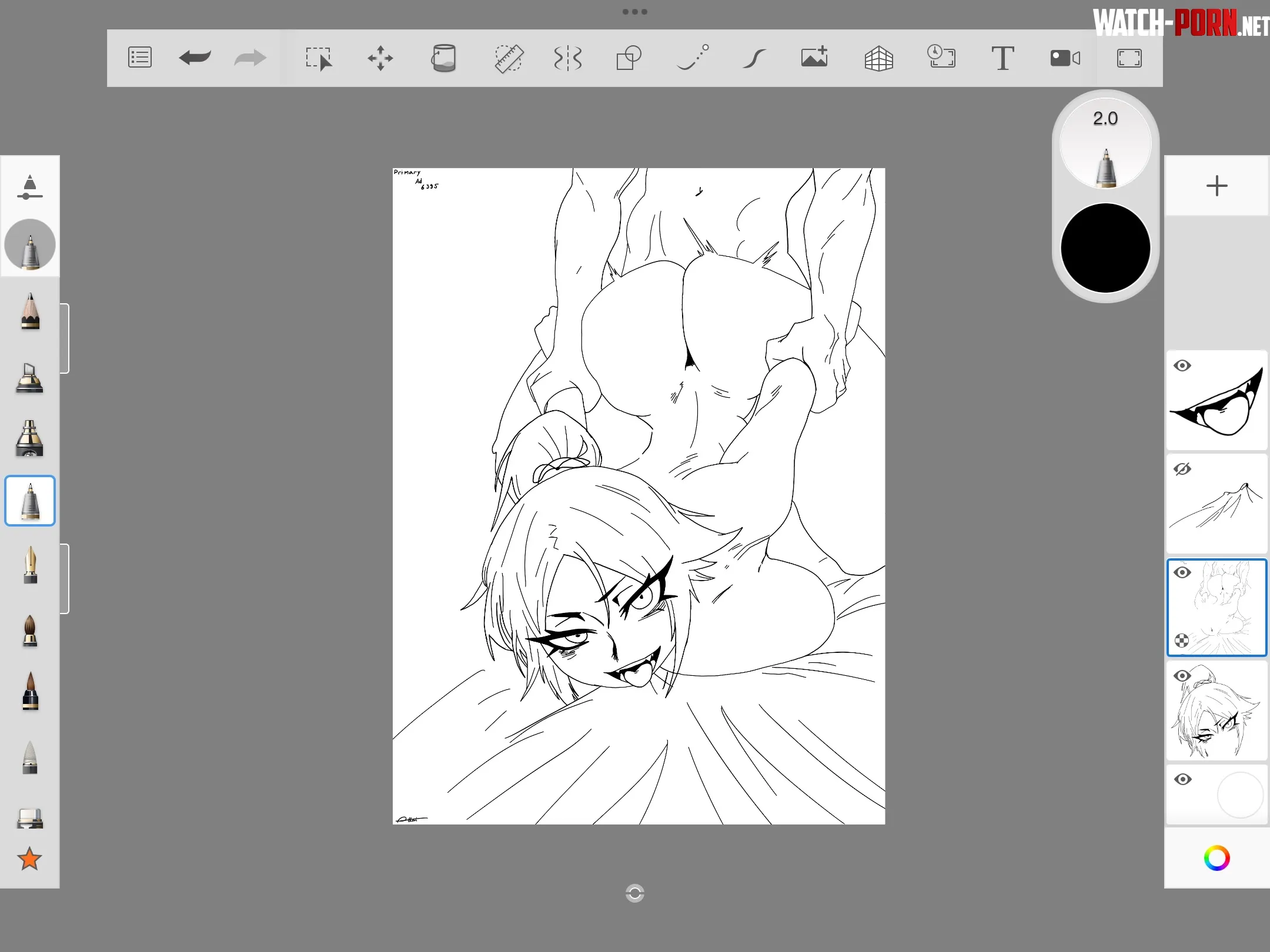1270x952 pixels.
Task: Hide the top mouth layer via eye icon
Action: click(x=1182, y=366)
